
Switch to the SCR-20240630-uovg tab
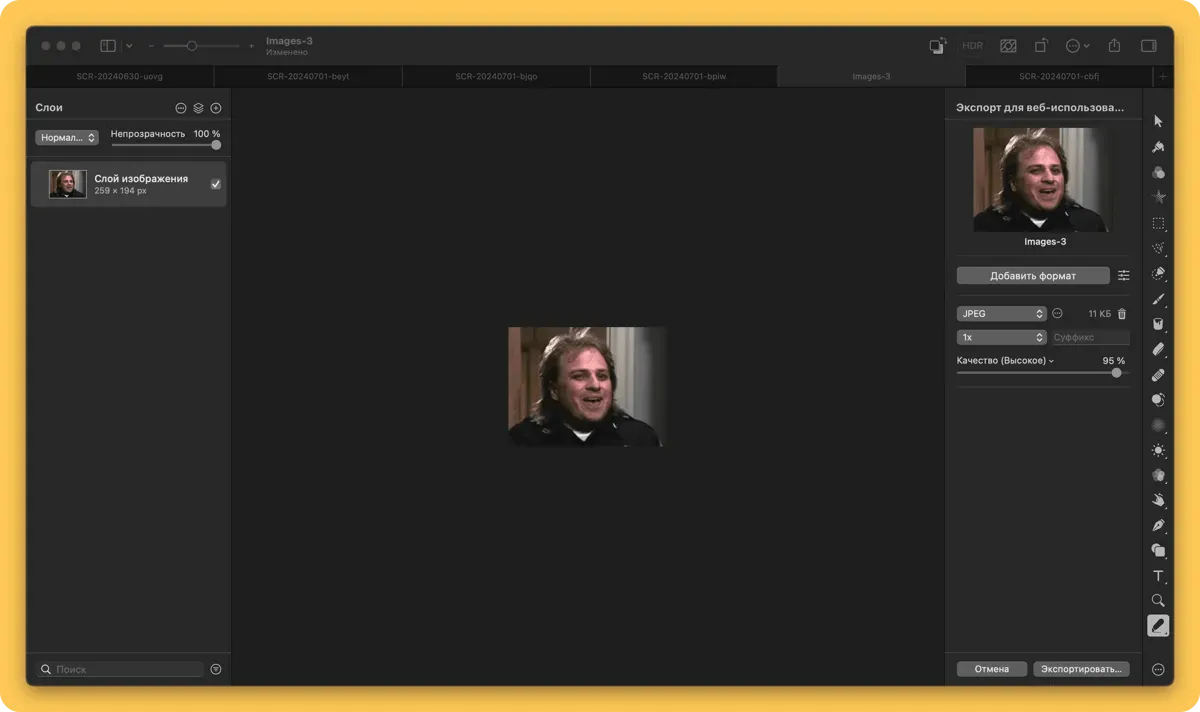tap(119, 77)
